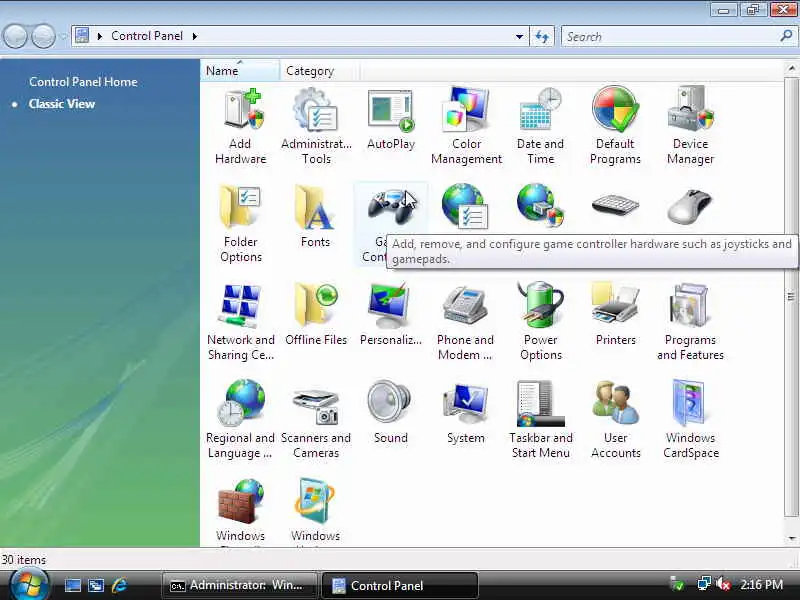Click Switch Between Windows quick launch icon

pos(95,585)
